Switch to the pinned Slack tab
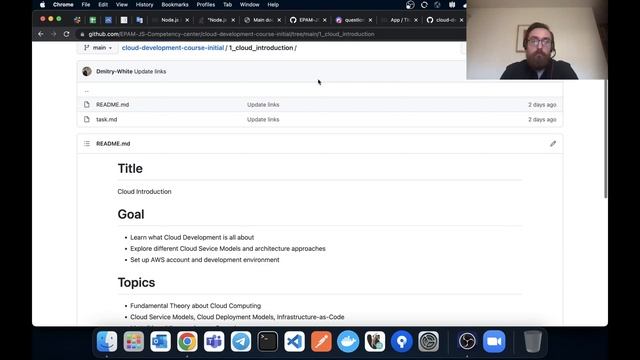The width and height of the screenshot is (640, 360). click(77, 20)
